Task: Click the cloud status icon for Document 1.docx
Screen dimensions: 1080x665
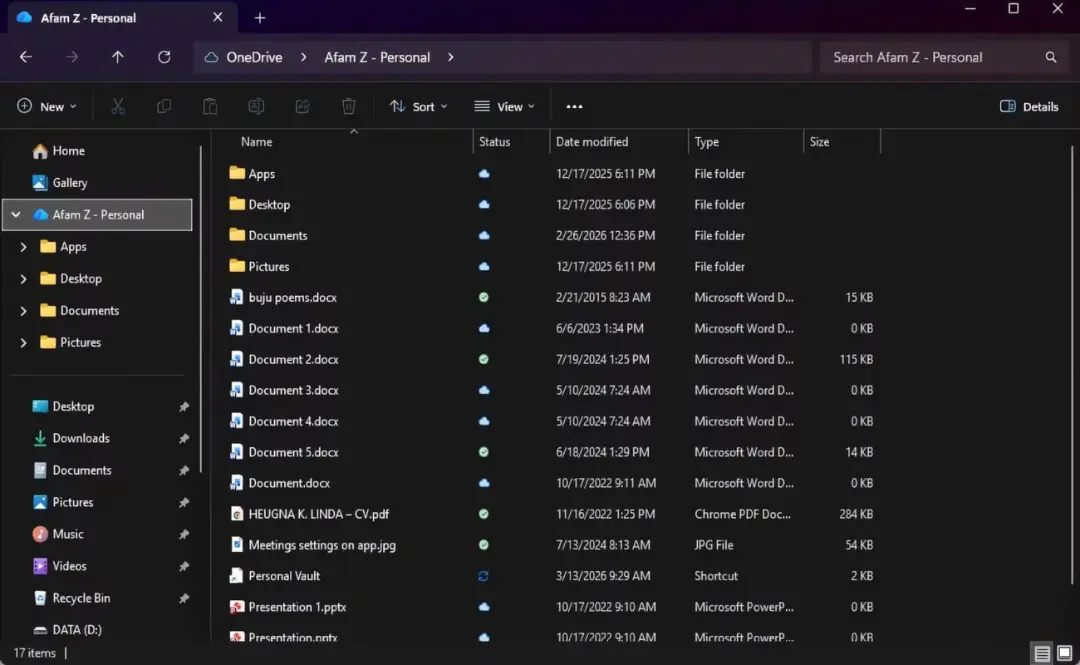Action: click(484, 328)
